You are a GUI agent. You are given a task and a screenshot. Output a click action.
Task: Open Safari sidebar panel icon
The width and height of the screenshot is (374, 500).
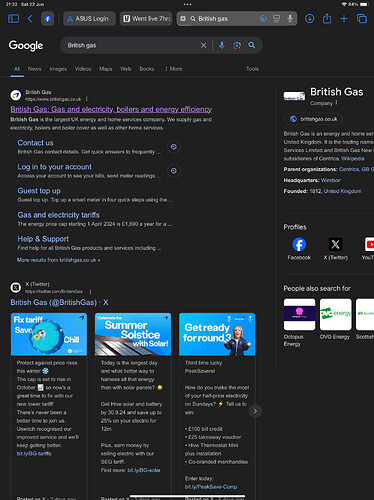coord(13,19)
